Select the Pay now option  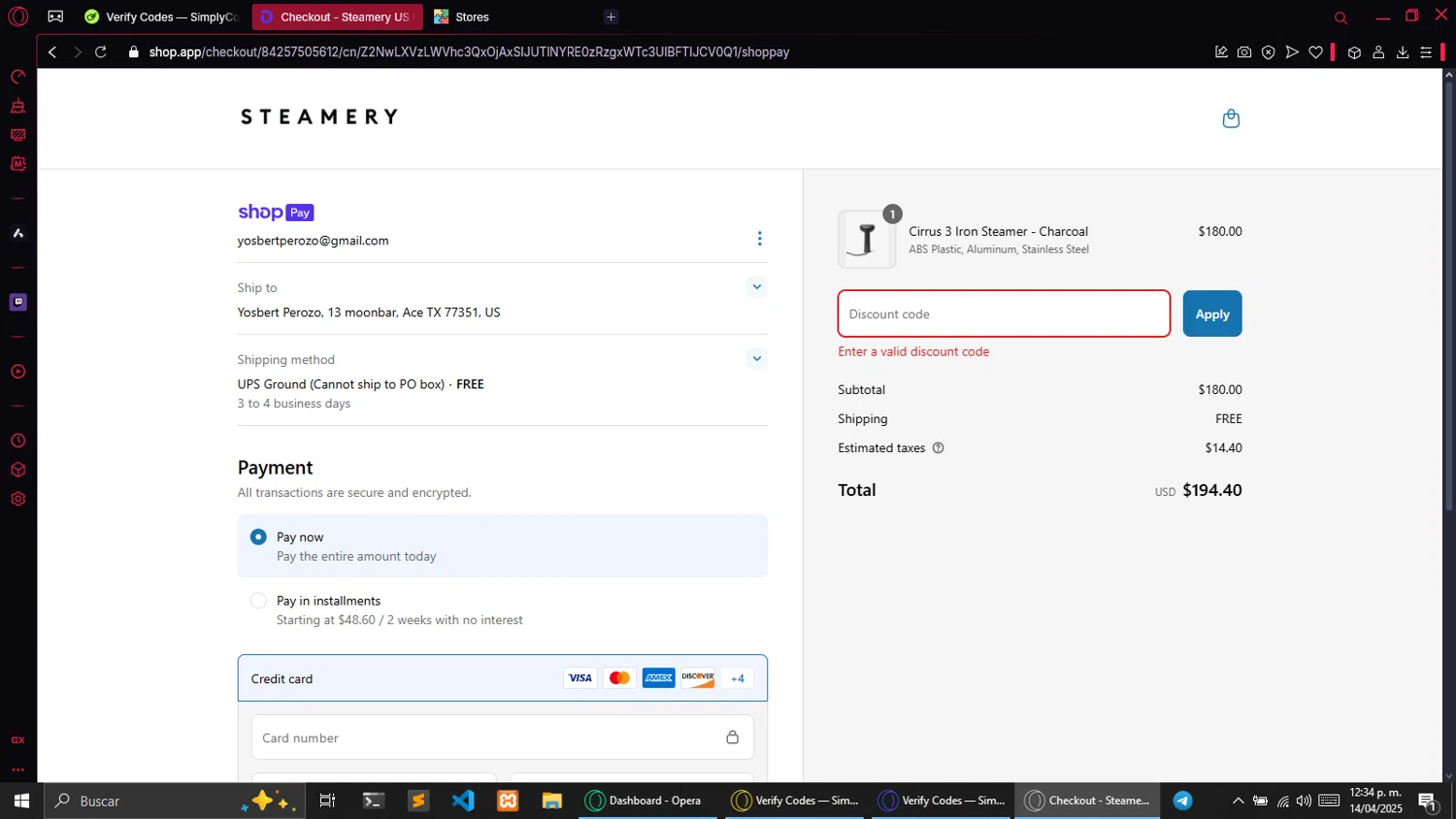[258, 537]
